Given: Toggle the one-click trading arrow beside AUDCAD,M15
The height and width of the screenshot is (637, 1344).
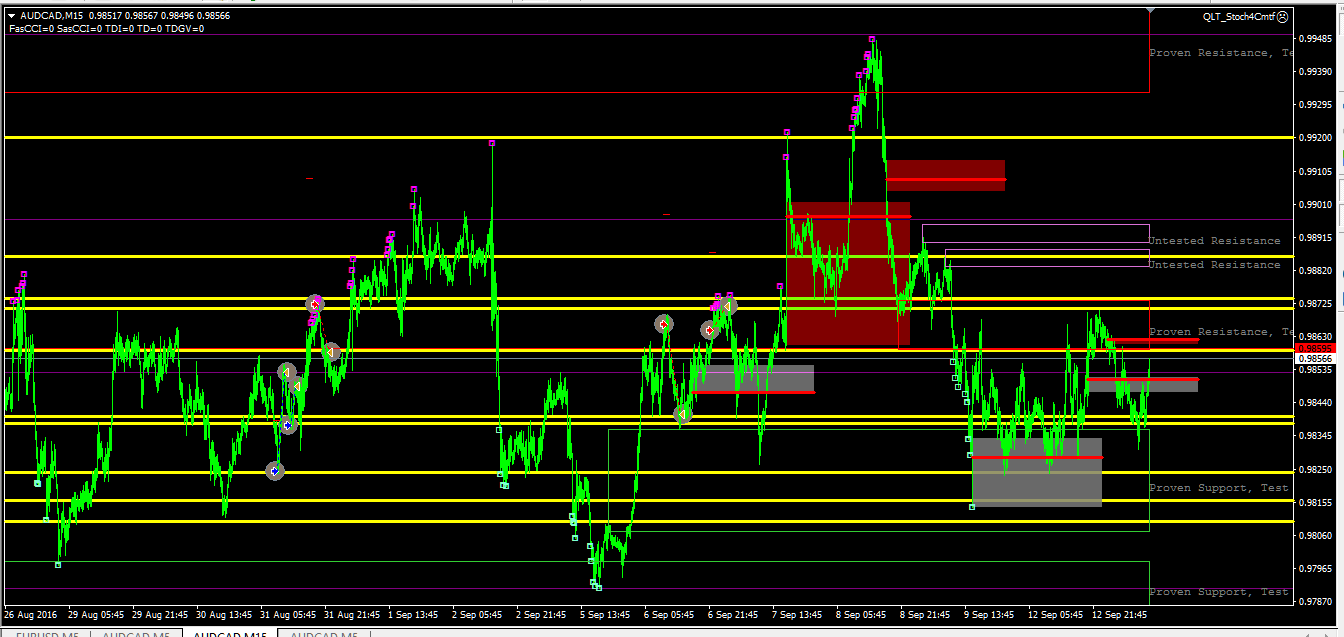Looking at the screenshot, I should 11,16.
